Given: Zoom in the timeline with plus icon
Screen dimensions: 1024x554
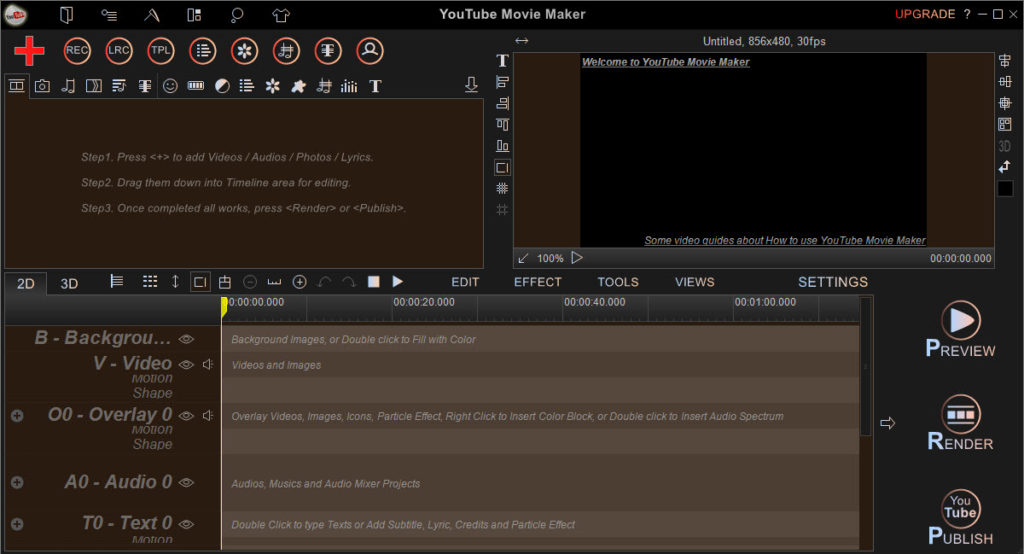Looking at the screenshot, I should pyautogui.click(x=299, y=282).
